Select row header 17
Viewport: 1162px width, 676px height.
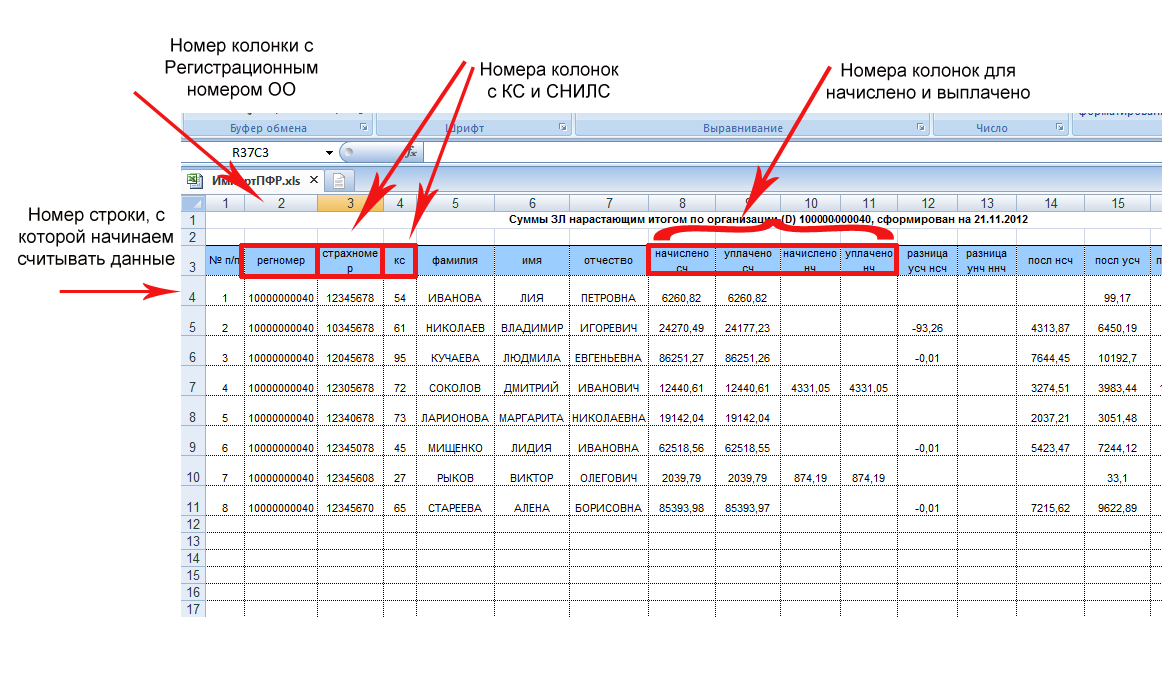(193, 609)
